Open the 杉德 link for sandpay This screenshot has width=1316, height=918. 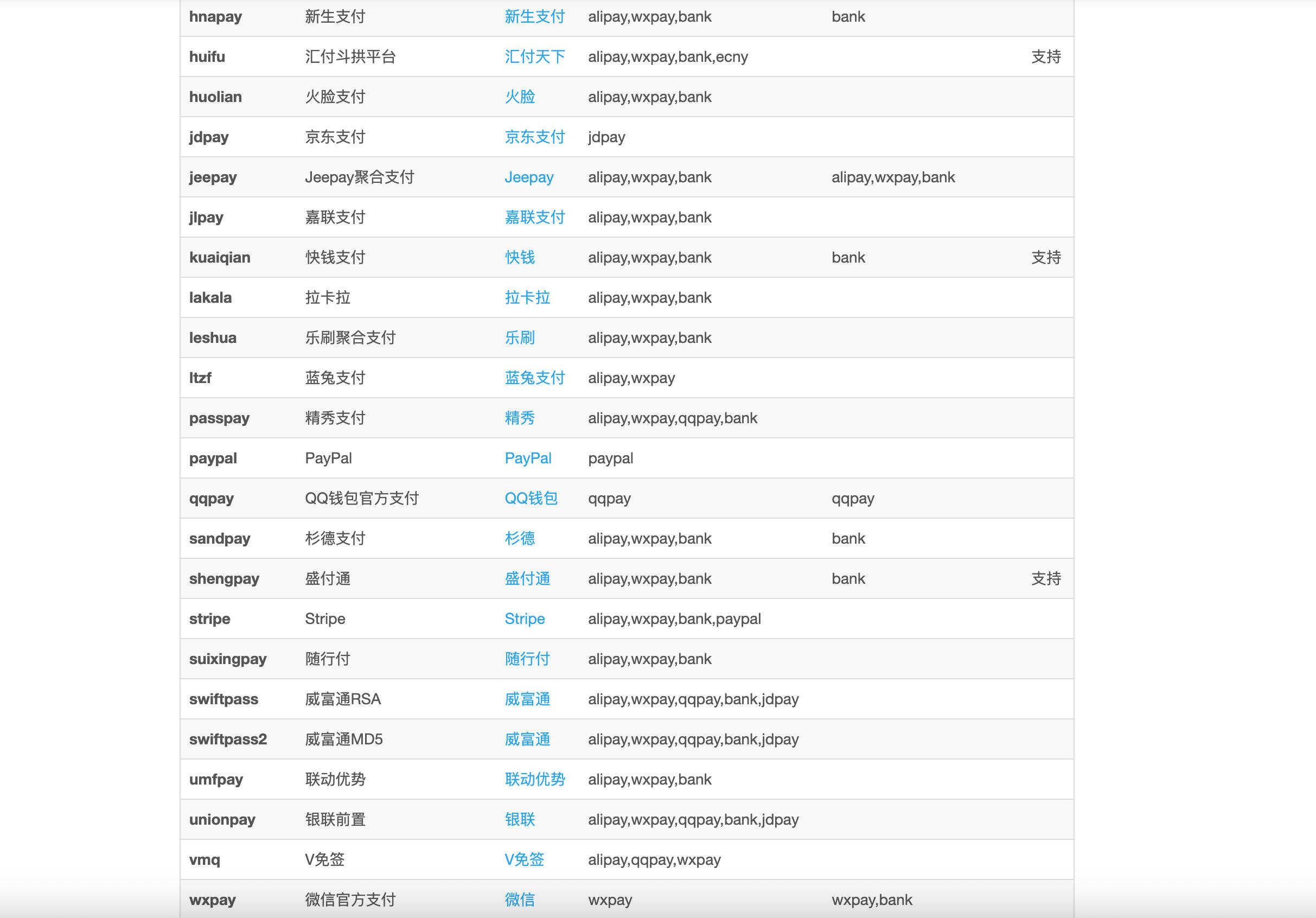click(x=519, y=538)
